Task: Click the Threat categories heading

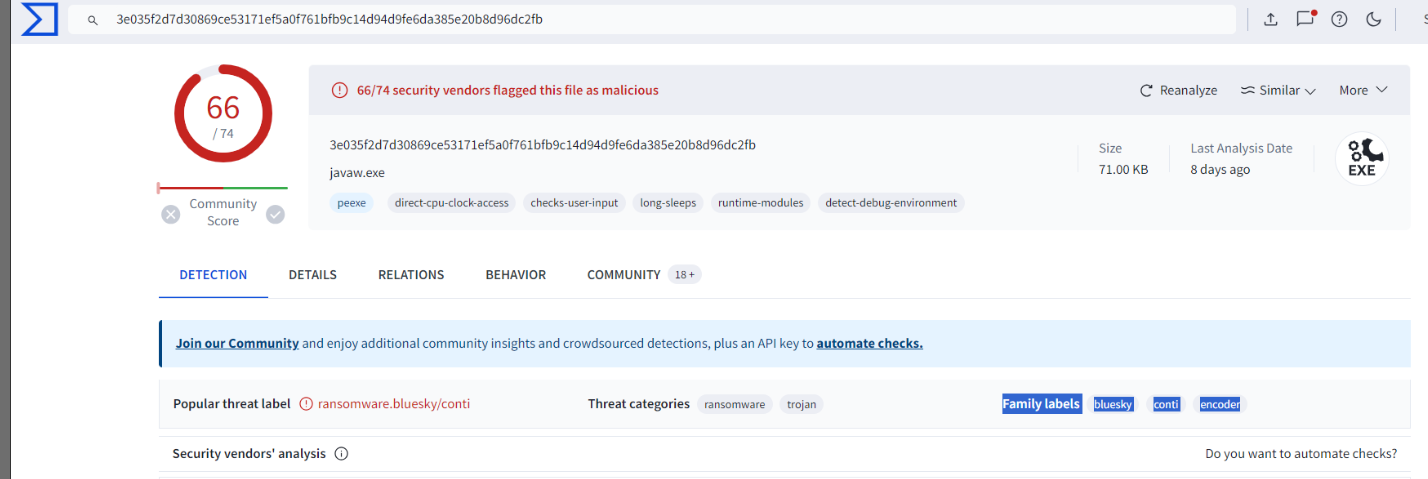Action: point(639,404)
